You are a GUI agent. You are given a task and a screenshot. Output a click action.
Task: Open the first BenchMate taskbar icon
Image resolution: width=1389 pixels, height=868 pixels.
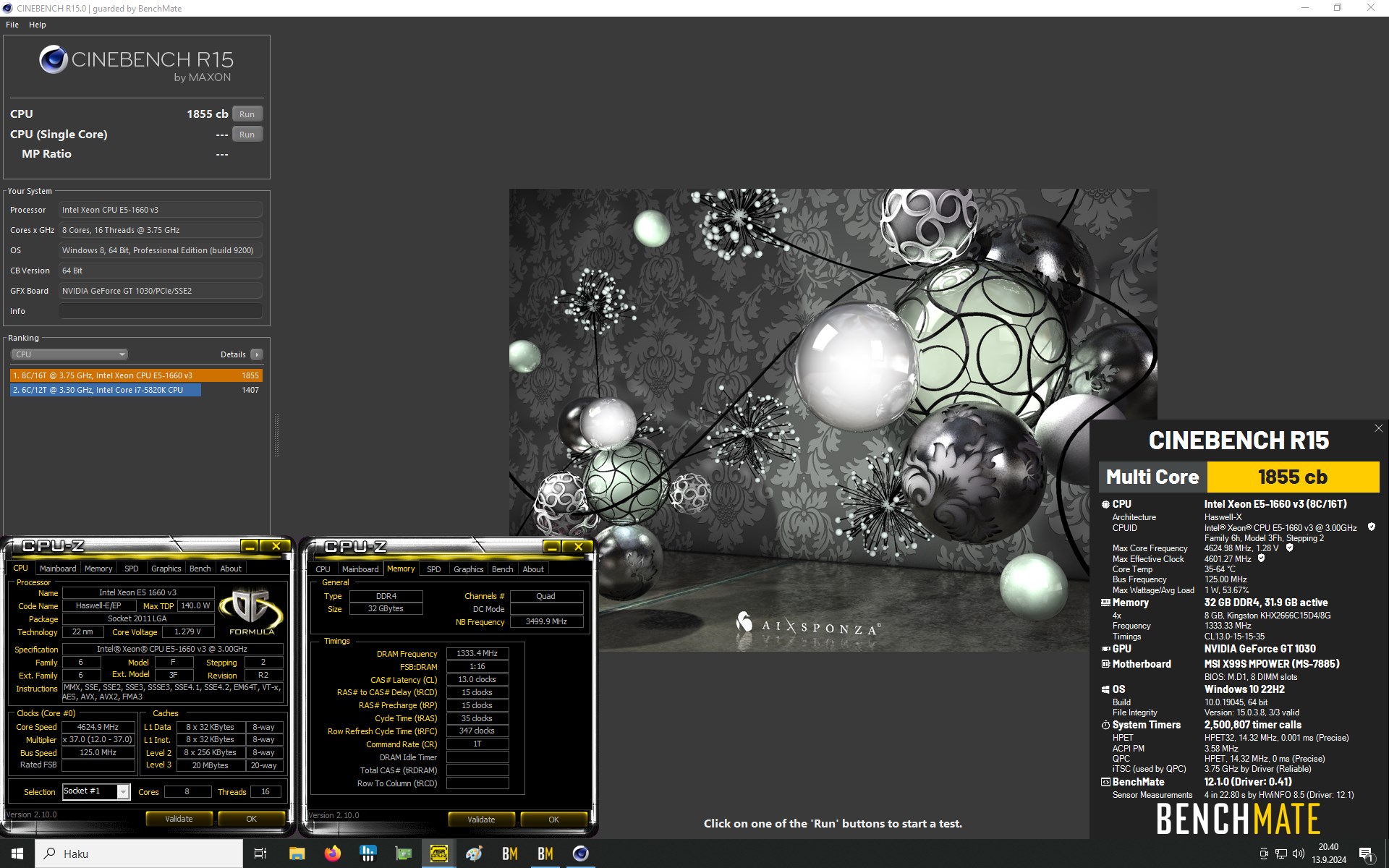pyautogui.click(x=509, y=854)
